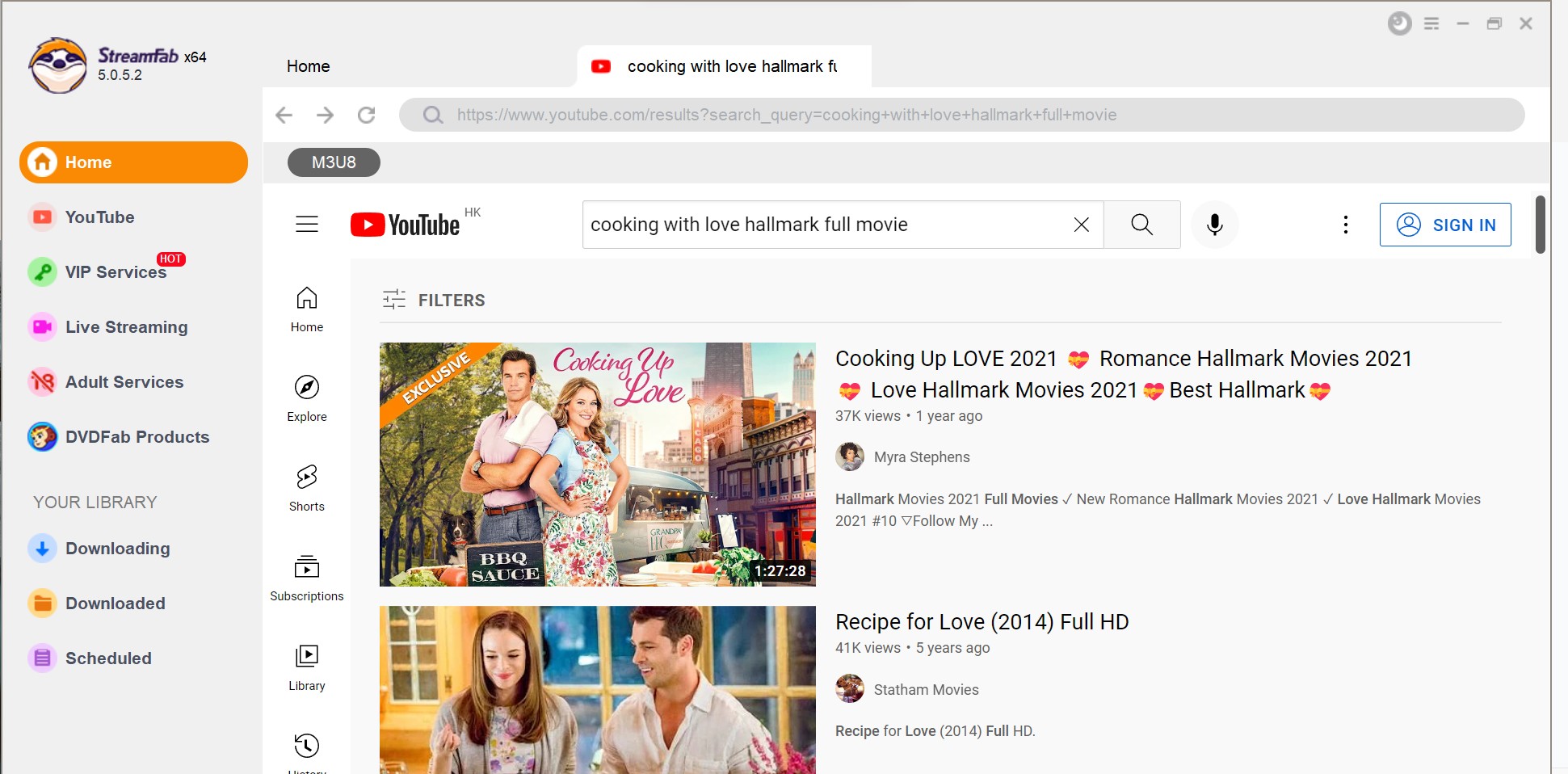Click the SIGN IN button on YouTube
The width and height of the screenshot is (1568, 774).
1445,225
